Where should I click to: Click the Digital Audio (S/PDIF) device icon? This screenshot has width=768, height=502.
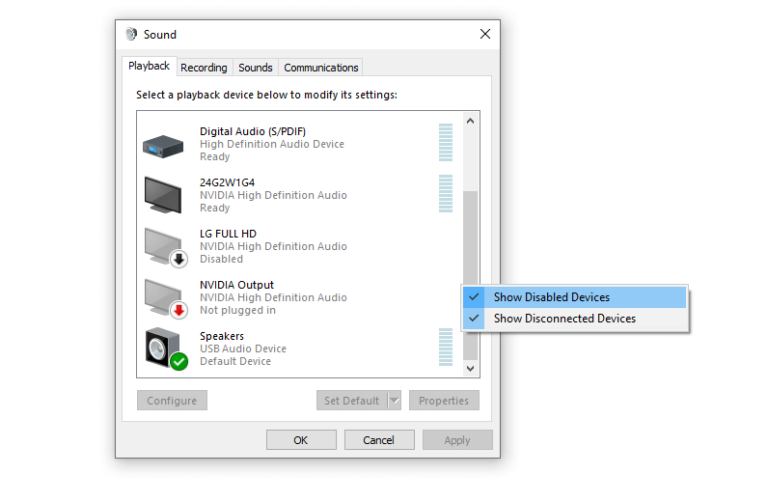tap(163, 146)
